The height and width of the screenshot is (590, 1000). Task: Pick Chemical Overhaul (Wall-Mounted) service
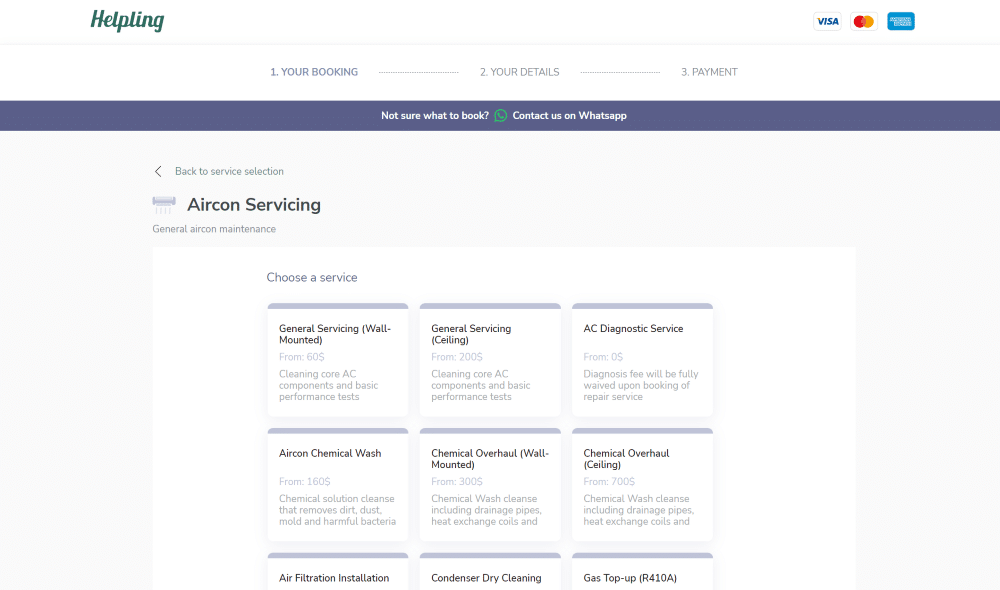click(x=490, y=486)
